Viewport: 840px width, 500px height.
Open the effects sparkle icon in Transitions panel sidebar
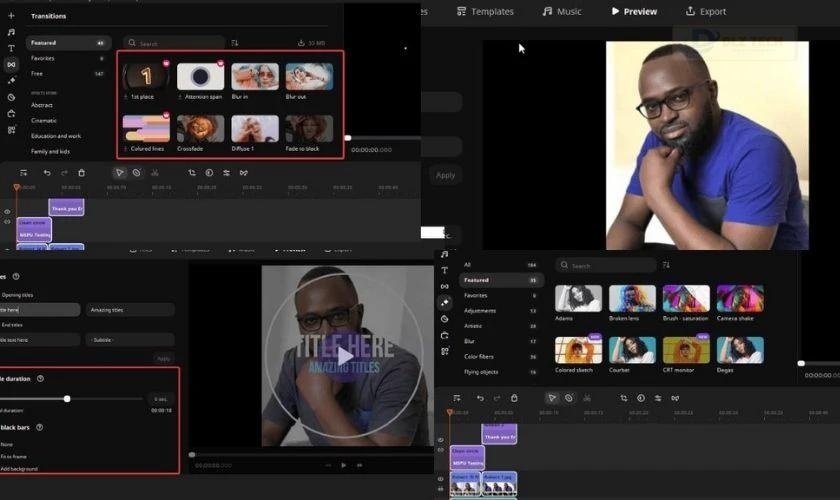pyautogui.click(x=11, y=81)
